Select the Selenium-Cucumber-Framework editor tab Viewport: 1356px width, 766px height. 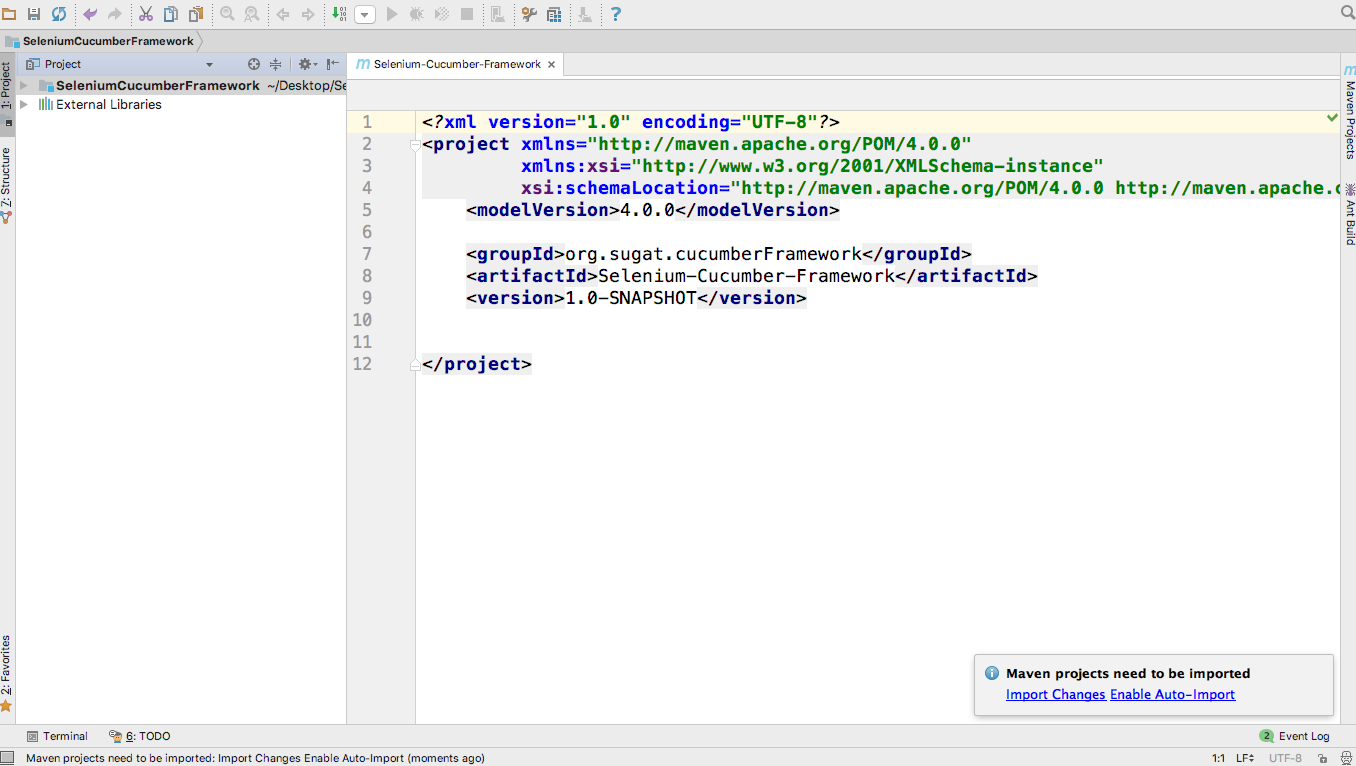click(x=457, y=64)
